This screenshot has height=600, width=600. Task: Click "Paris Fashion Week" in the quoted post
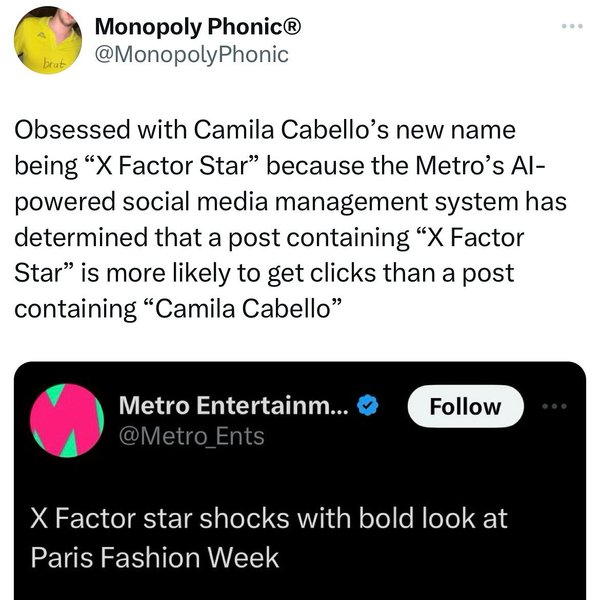pyautogui.click(x=156, y=556)
